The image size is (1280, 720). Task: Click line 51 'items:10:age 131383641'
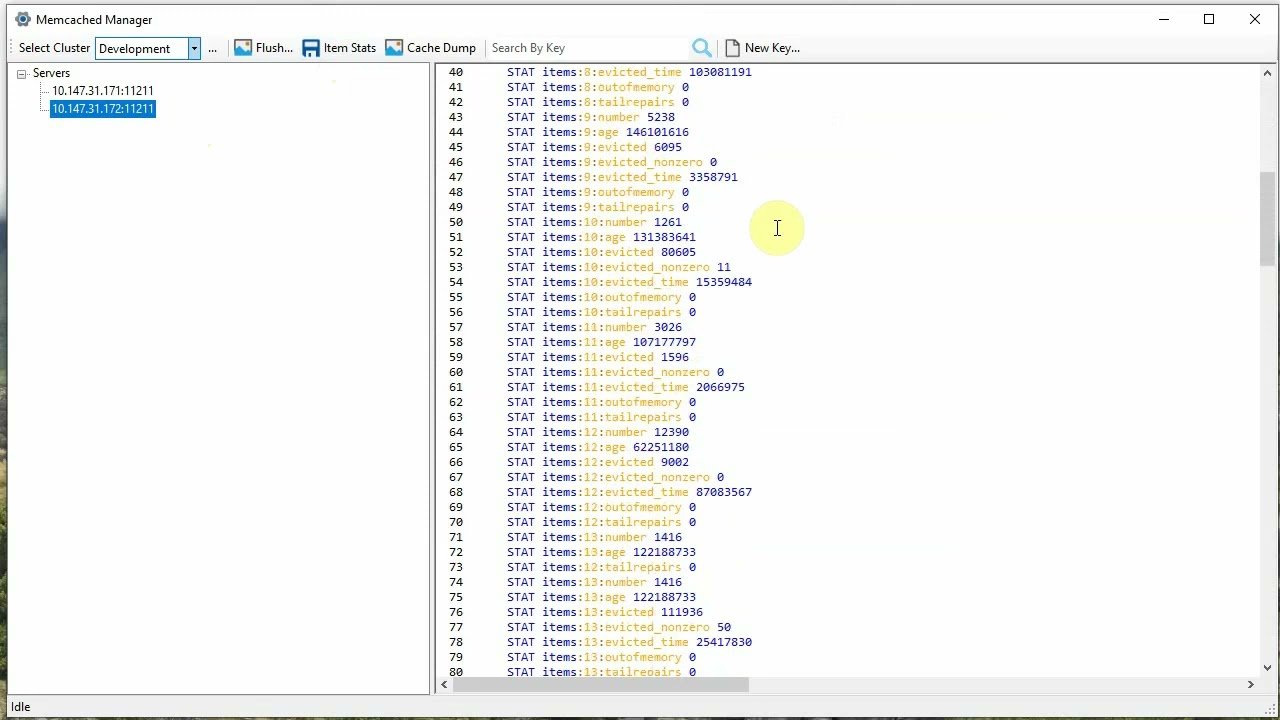[x=601, y=237]
